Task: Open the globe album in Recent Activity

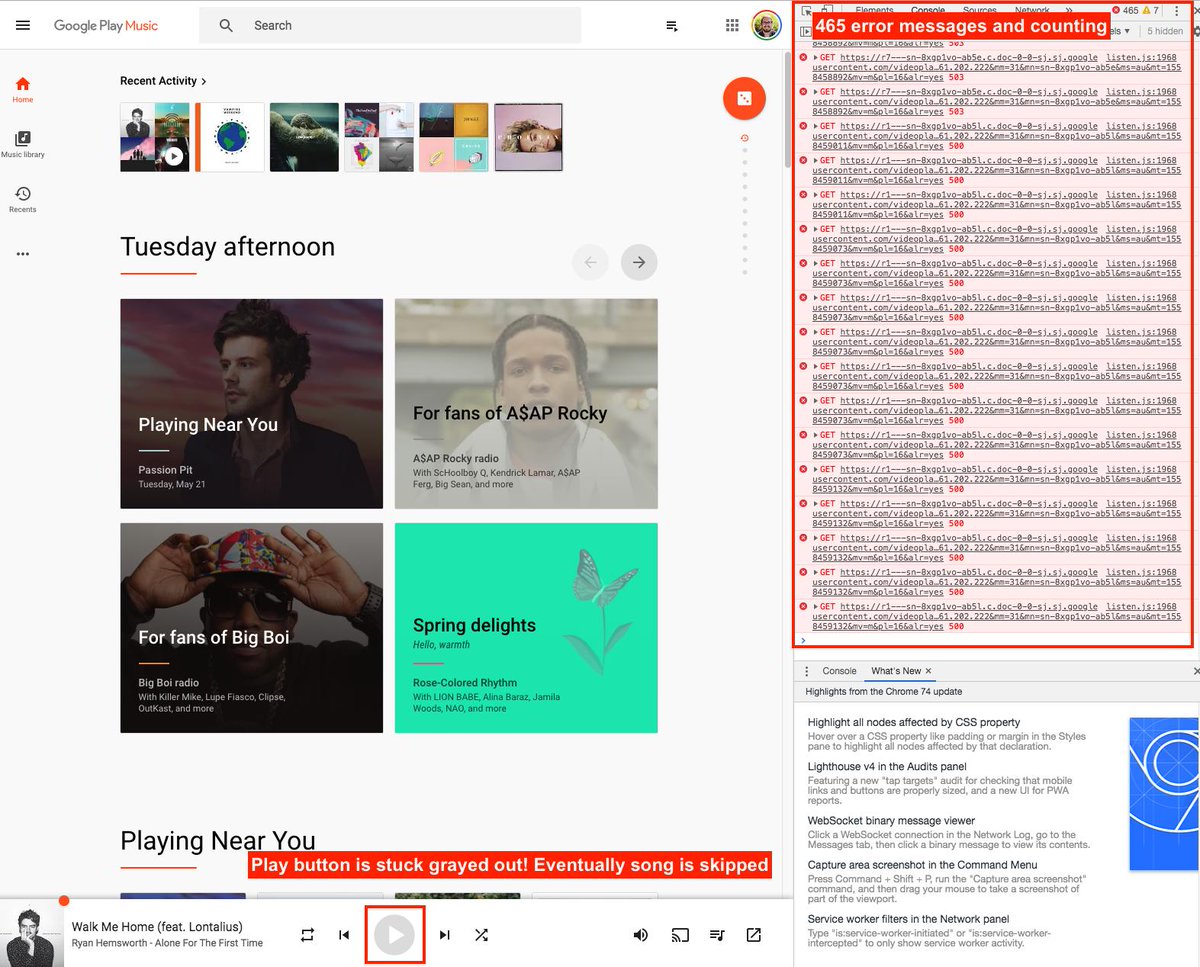Action: pyautogui.click(x=230, y=137)
